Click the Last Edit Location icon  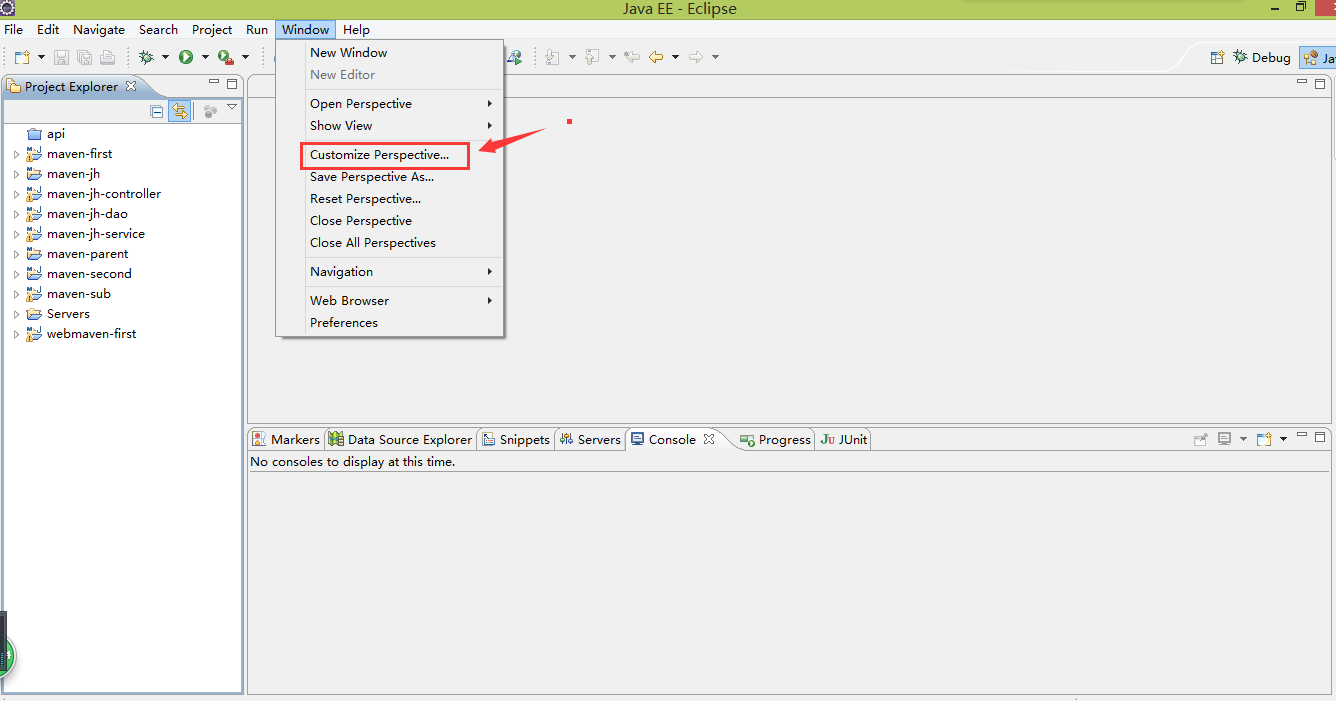(x=632, y=57)
